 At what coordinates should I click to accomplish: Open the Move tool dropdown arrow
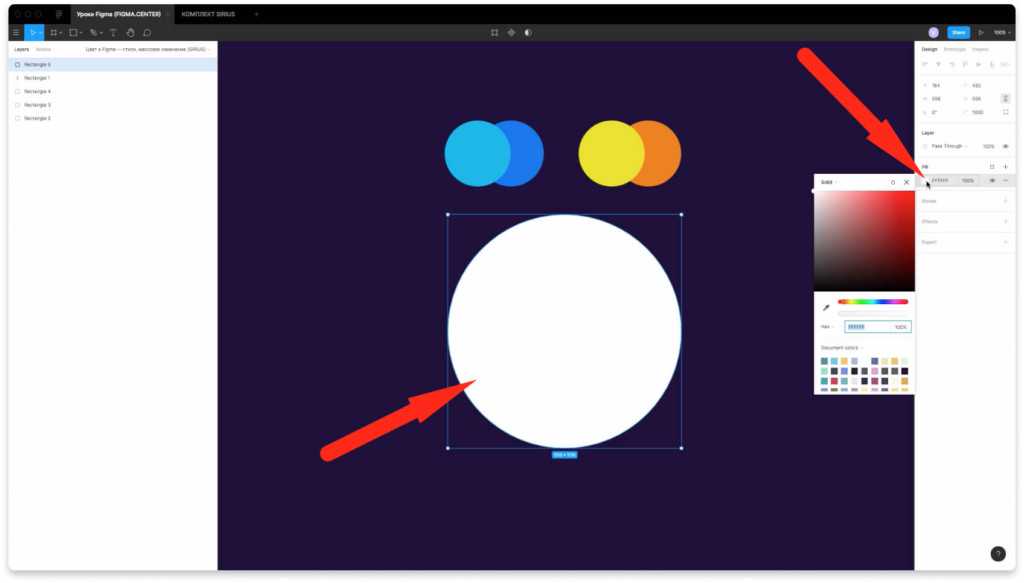(x=40, y=33)
